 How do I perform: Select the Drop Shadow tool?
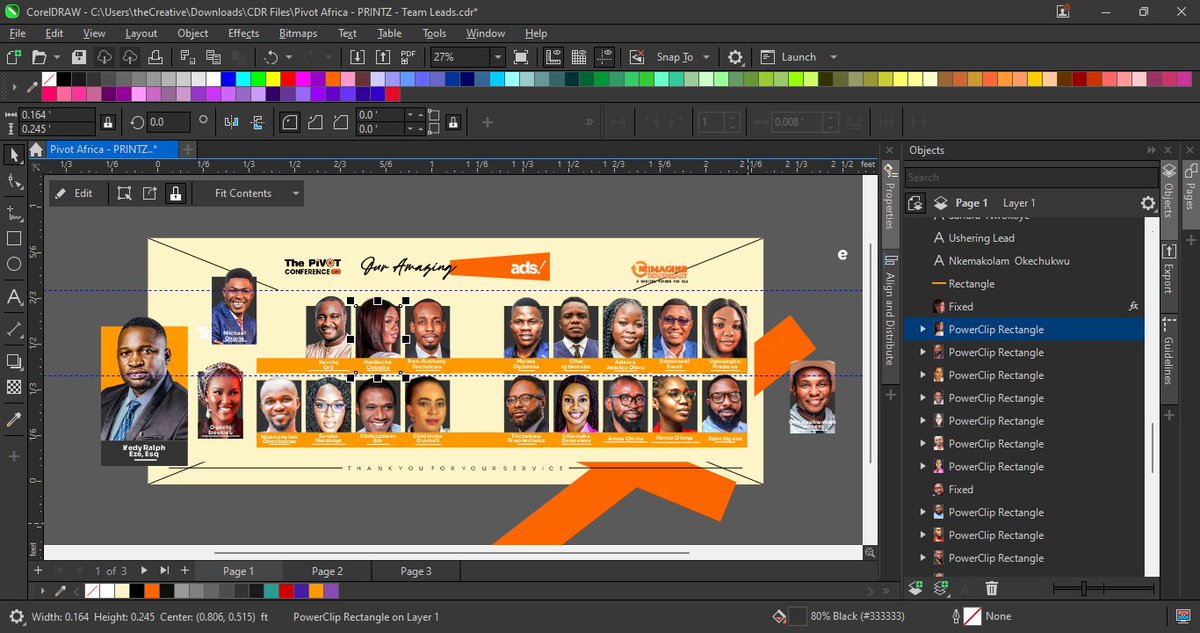(x=14, y=361)
